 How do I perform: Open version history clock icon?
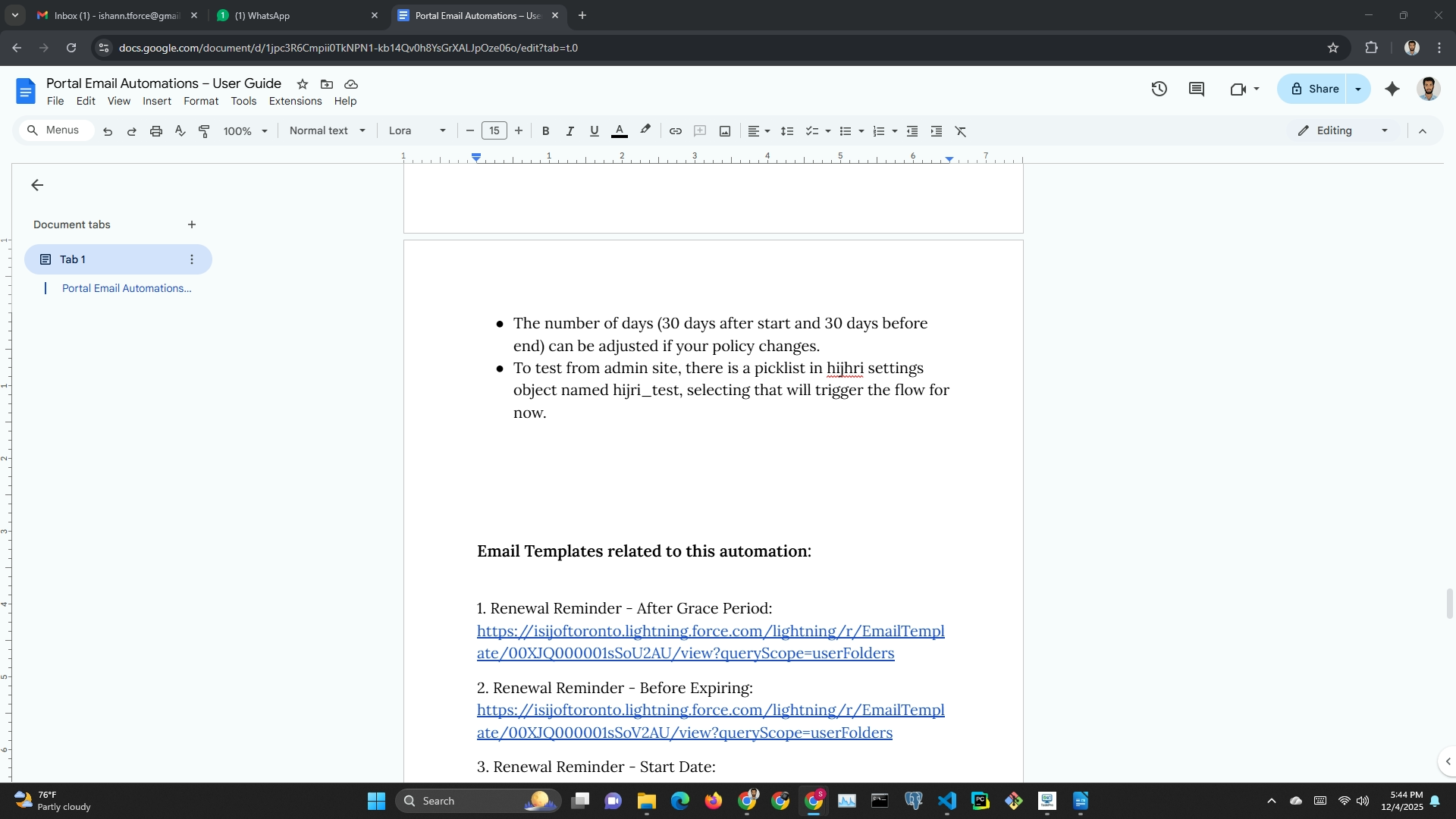[1159, 89]
